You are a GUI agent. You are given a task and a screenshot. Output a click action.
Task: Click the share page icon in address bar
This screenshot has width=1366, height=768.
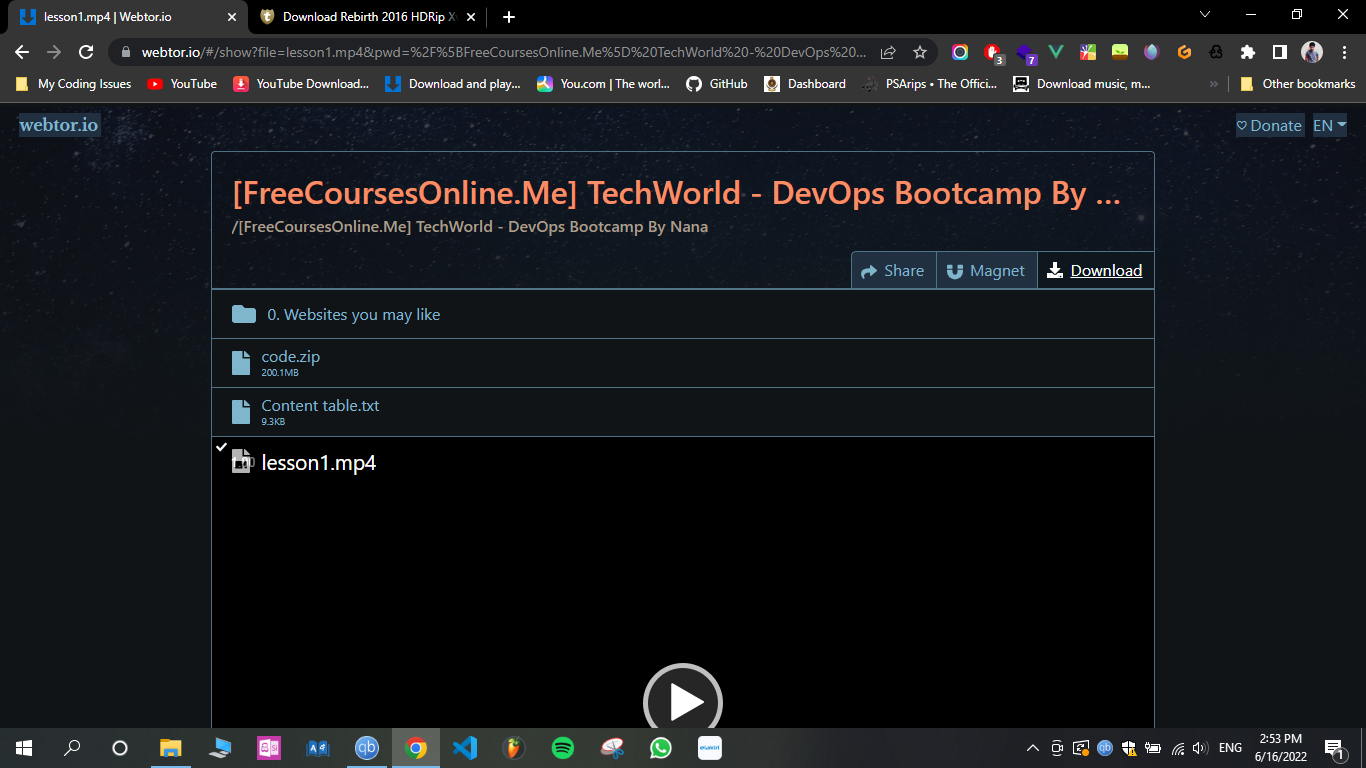[888, 52]
